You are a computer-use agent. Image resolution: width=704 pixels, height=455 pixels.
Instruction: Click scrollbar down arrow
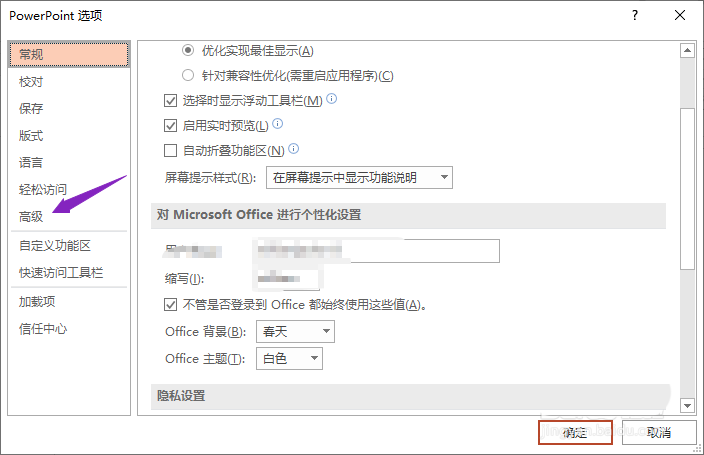[687, 405]
